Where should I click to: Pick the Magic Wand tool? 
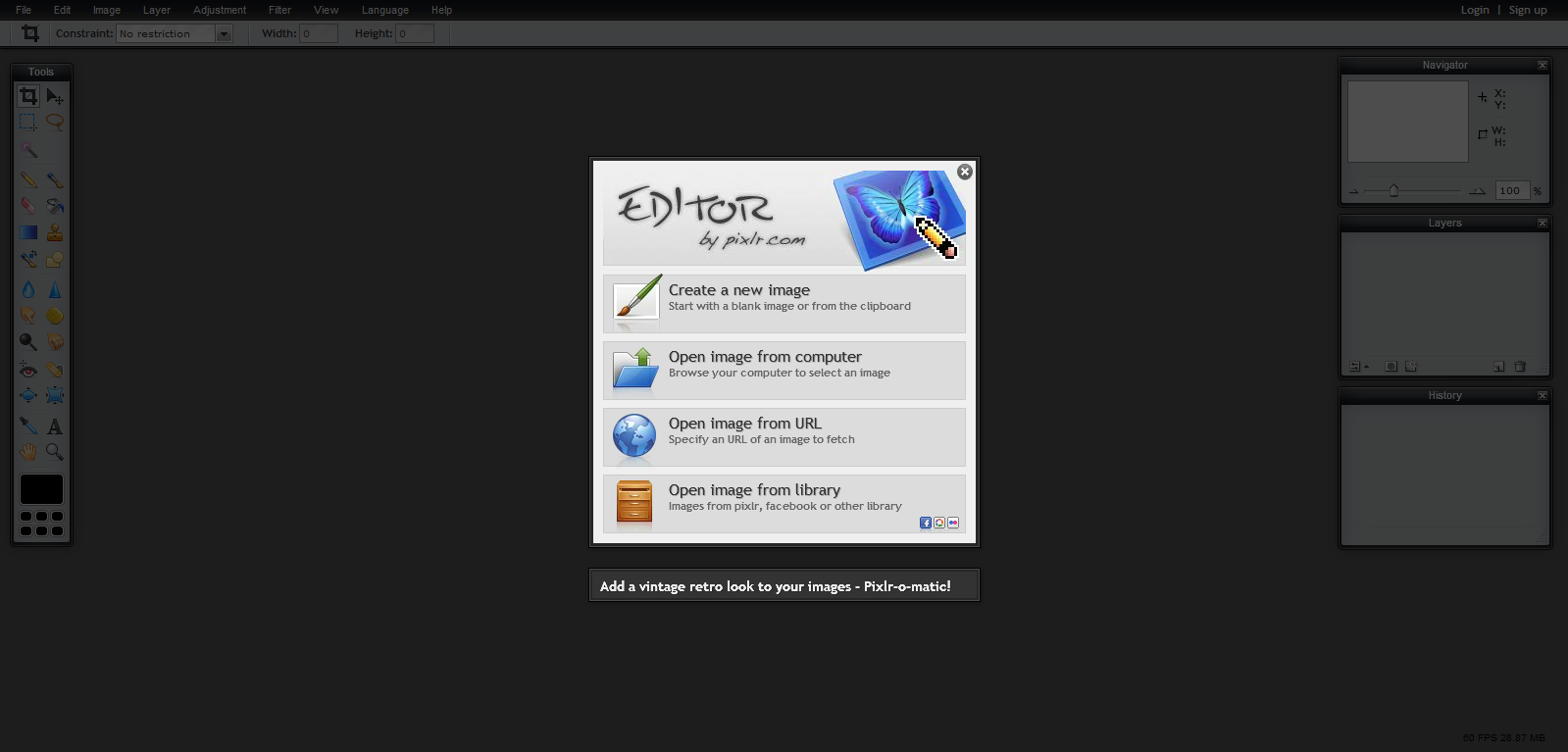[28, 150]
